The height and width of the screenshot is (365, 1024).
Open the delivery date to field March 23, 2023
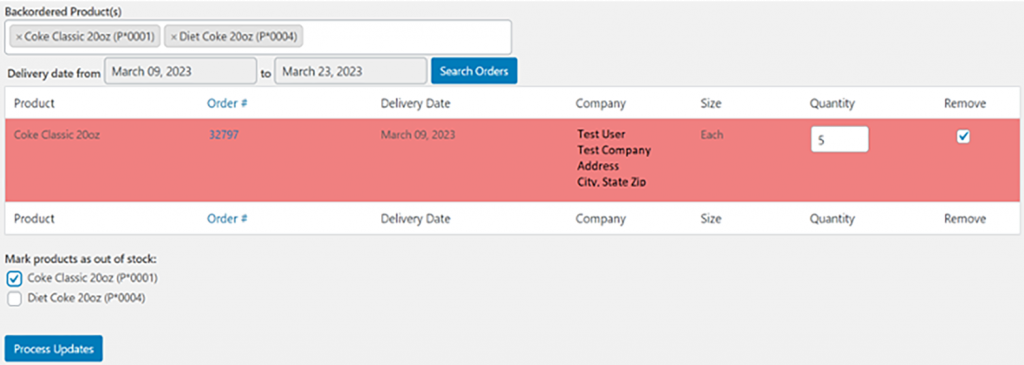click(x=351, y=71)
